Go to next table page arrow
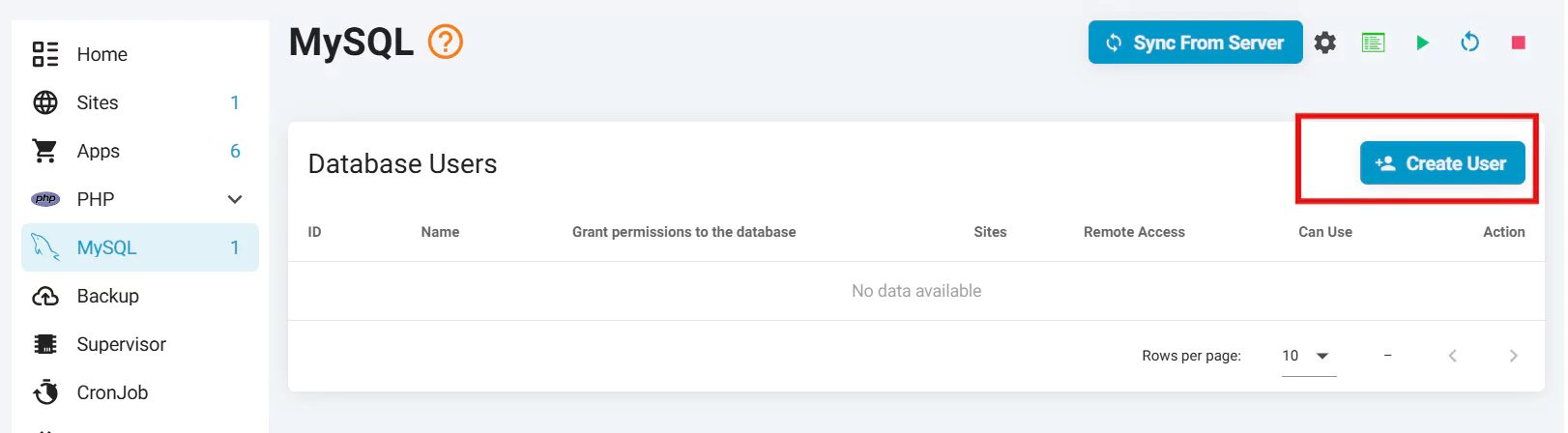 pyautogui.click(x=1513, y=356)
